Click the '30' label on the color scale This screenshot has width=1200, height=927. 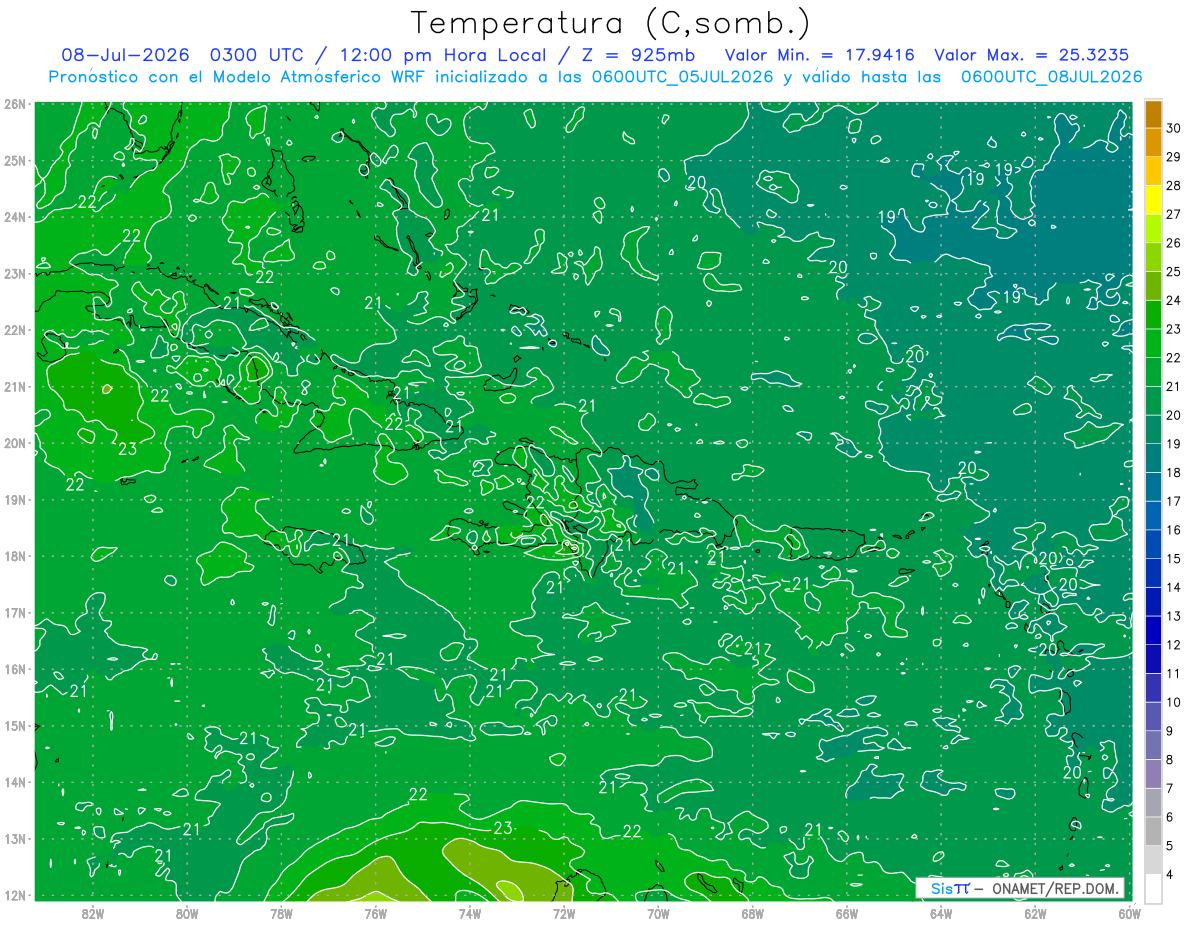pyautogui.click(x=1175, y=128)
